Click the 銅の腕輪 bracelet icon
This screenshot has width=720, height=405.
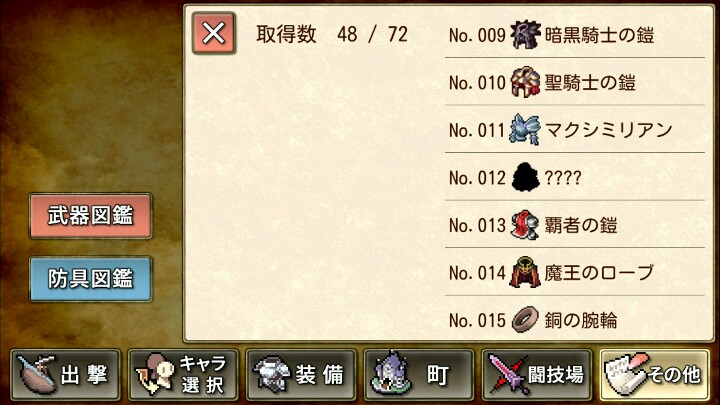click(525, 320)
